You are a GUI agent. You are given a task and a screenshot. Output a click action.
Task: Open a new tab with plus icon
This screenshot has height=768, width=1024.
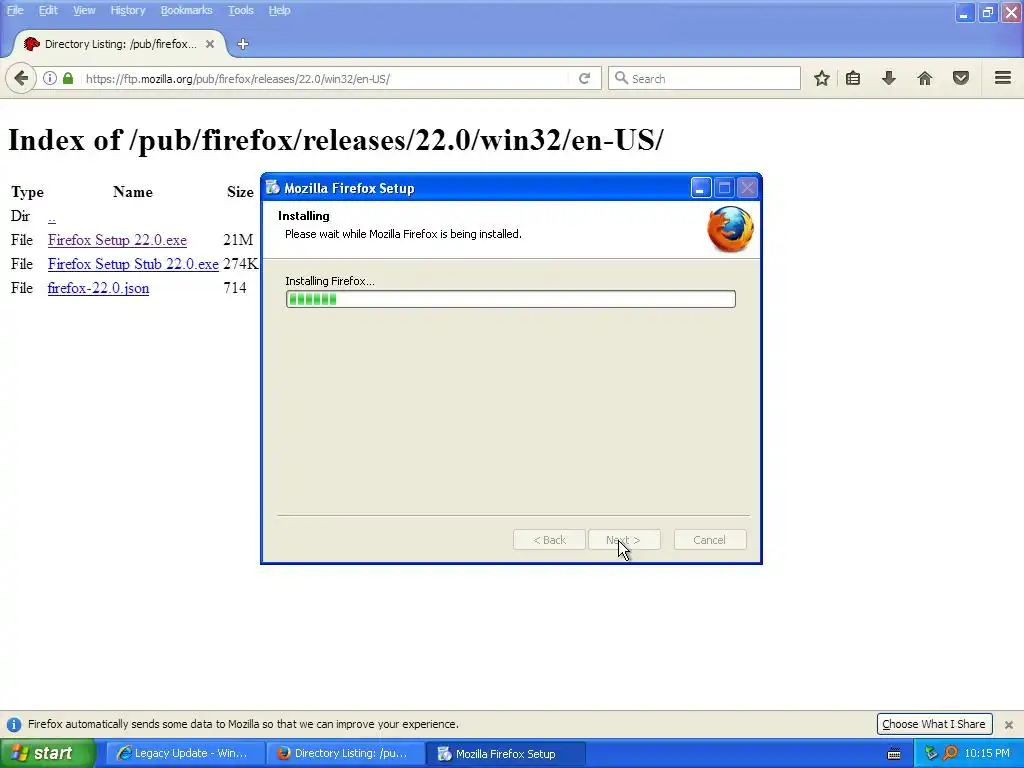243,44
